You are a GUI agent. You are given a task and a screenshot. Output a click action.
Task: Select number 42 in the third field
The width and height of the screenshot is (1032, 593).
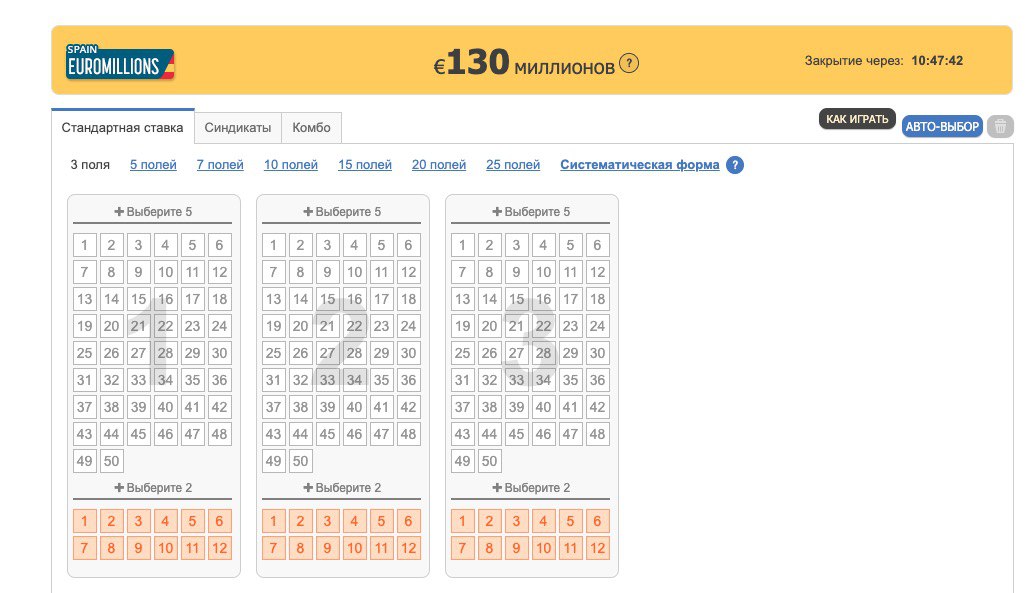pos(597,407)
